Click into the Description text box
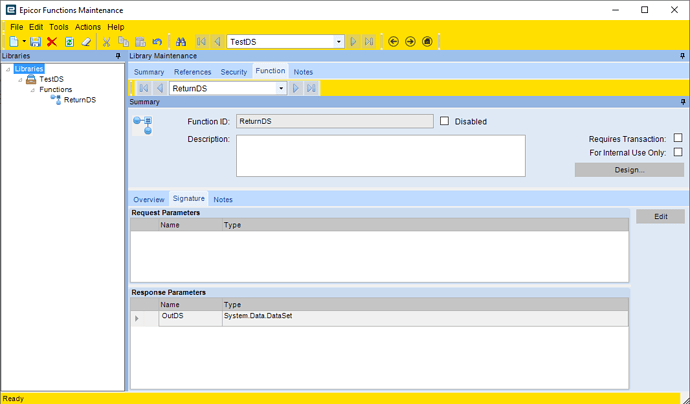 click(381, 156)
